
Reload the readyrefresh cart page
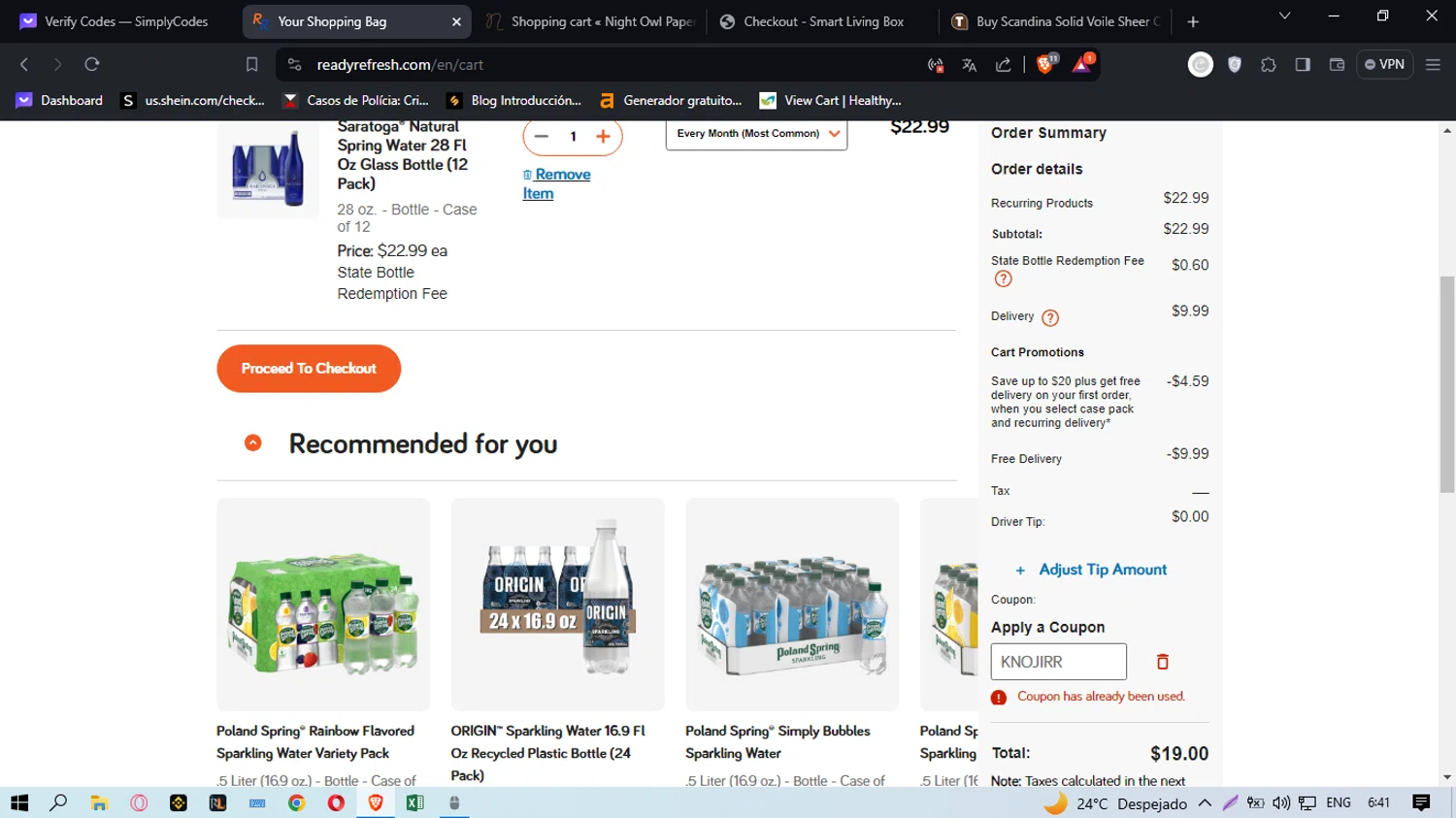(92, 64)
